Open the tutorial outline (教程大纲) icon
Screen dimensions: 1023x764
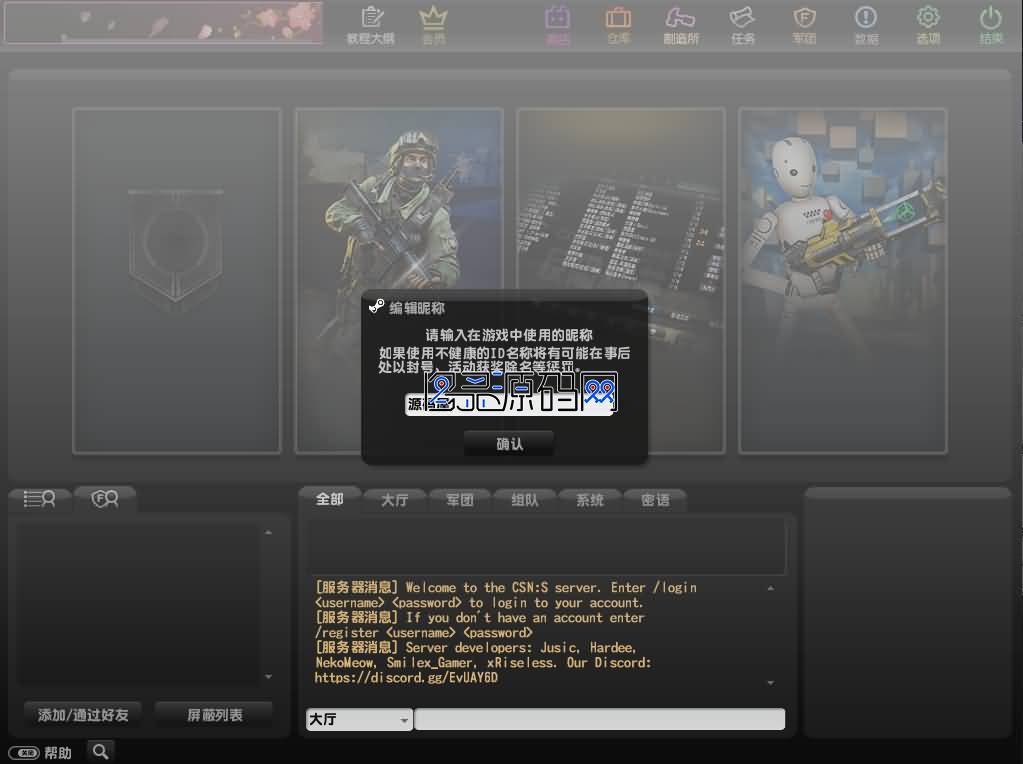[371, 25]
